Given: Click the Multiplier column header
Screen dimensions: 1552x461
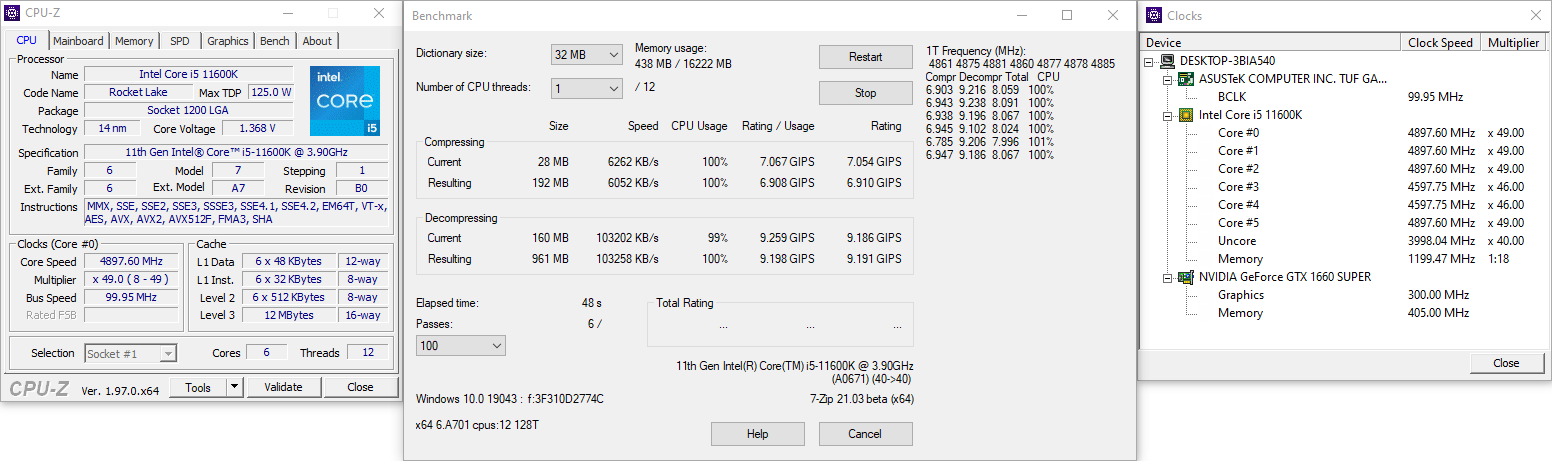Looking at the screenshot, I should coord(1513,43).
